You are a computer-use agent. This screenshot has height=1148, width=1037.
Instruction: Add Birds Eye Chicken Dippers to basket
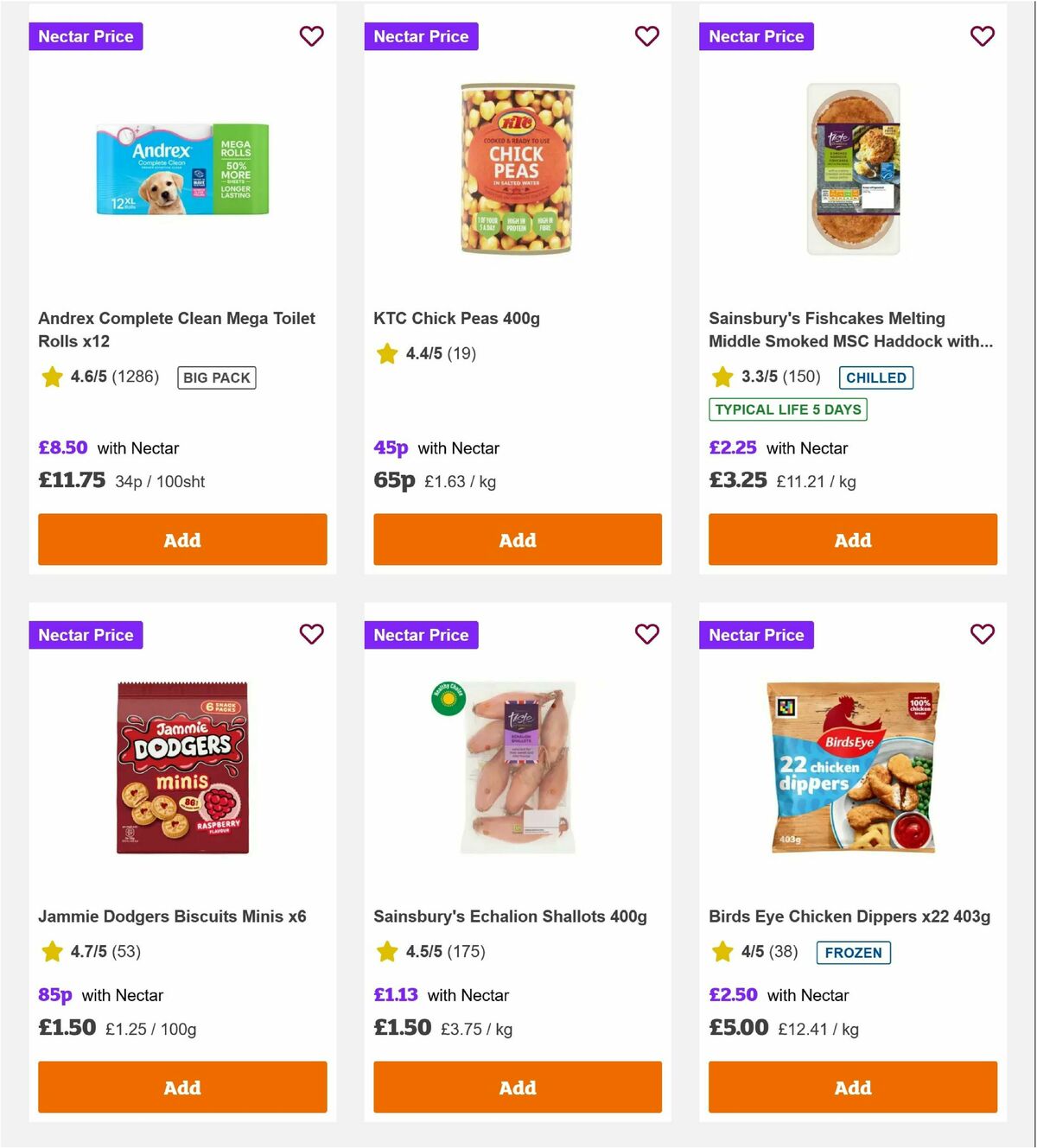(x=852, y=1088)
